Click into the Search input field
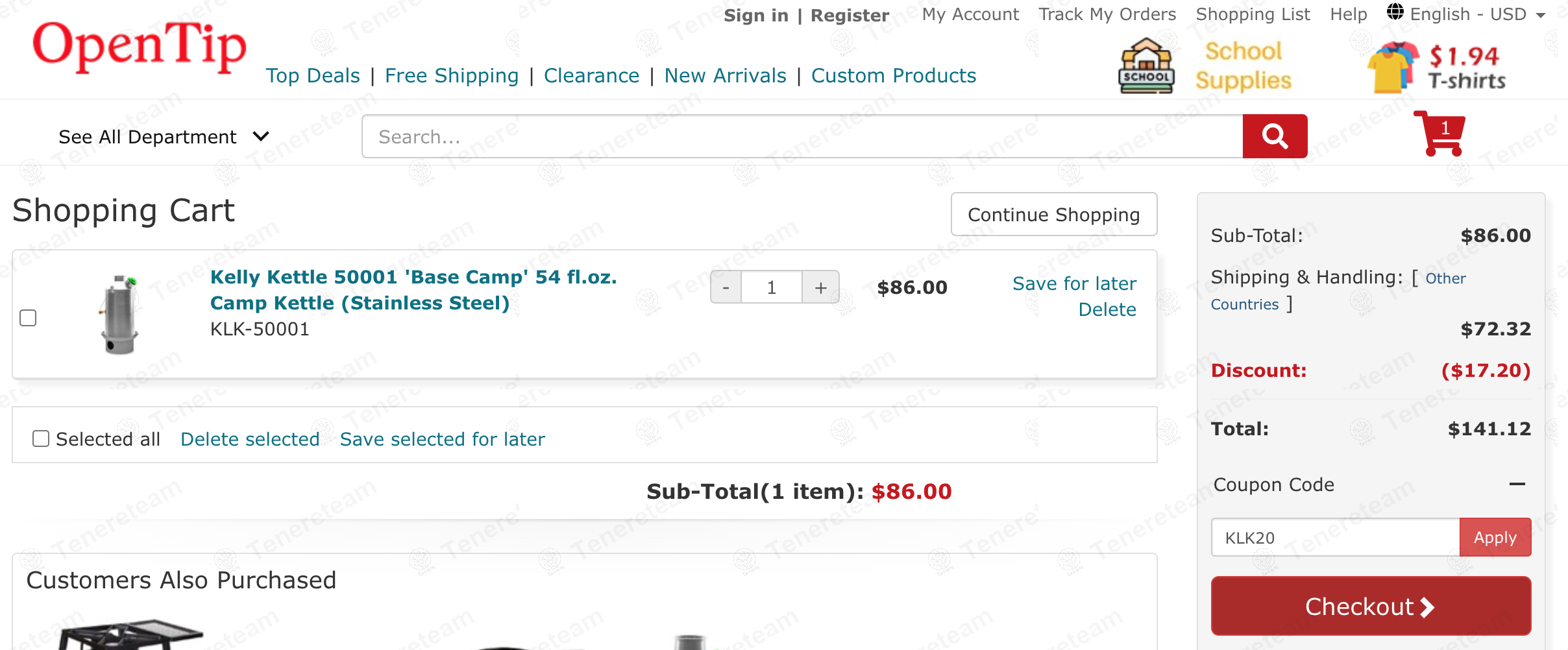 [x=802, y=137]
